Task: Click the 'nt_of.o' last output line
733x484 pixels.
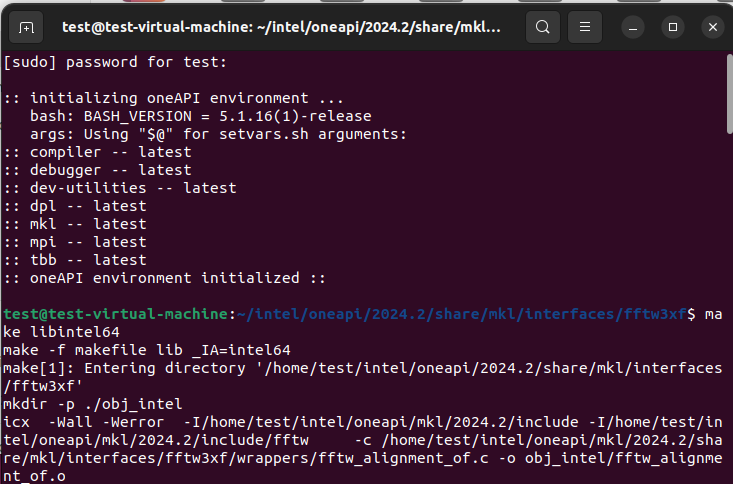Action: [34, 477]
